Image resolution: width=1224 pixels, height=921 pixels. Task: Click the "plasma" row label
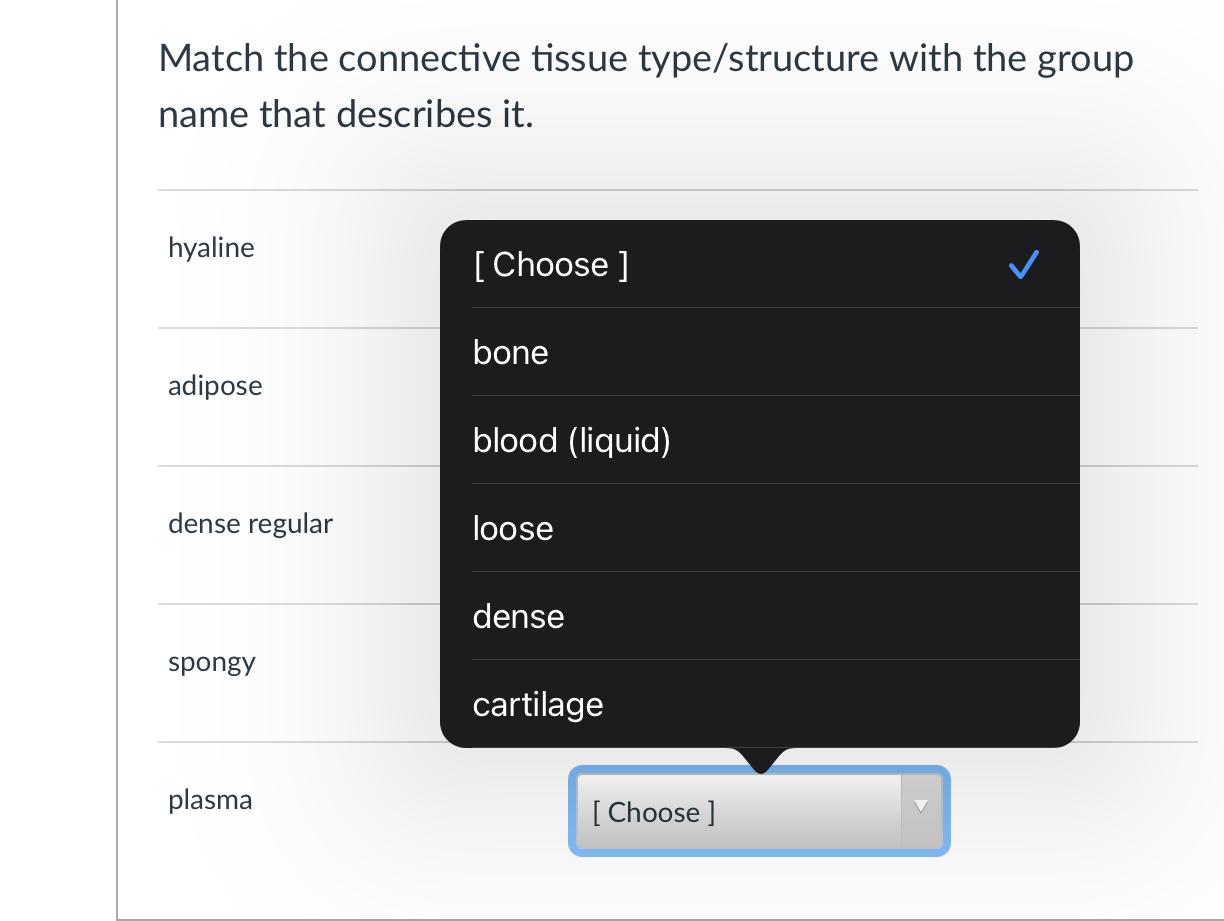click(x=210, y=800)
